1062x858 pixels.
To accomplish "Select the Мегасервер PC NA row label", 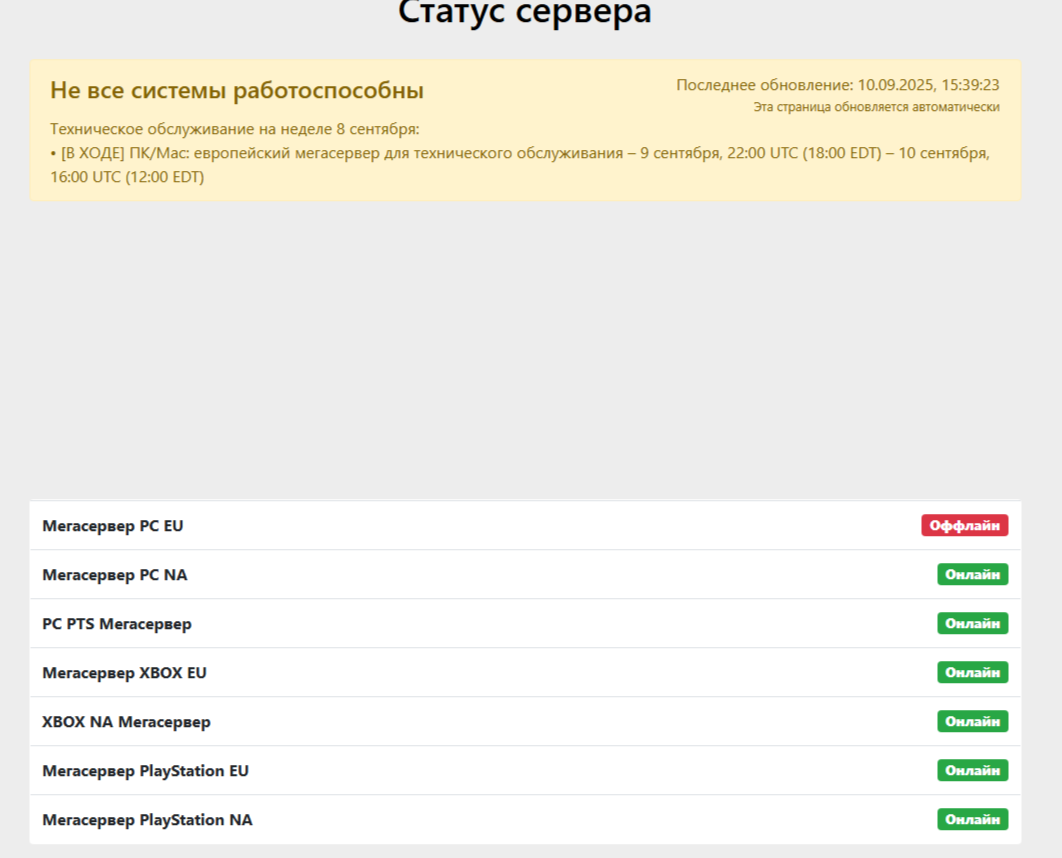I will [115, 575].
